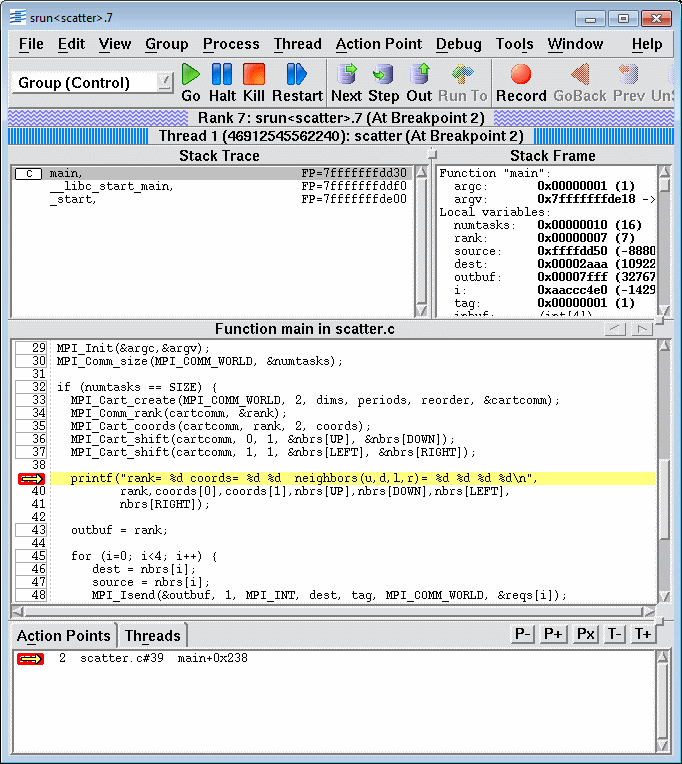The width and height of the screenshot is (682, 764).
Task: Click the numtasks variable value
Action: point(589,225)
